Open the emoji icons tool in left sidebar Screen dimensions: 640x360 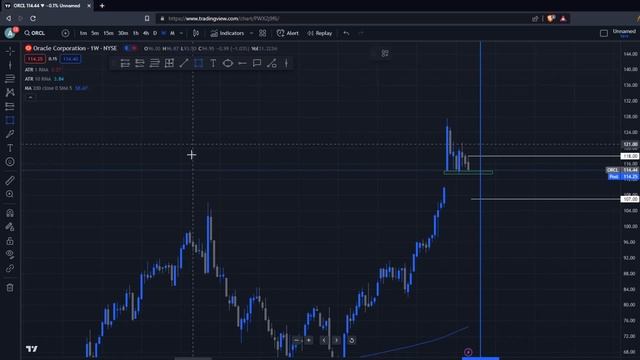coord(10,162)
